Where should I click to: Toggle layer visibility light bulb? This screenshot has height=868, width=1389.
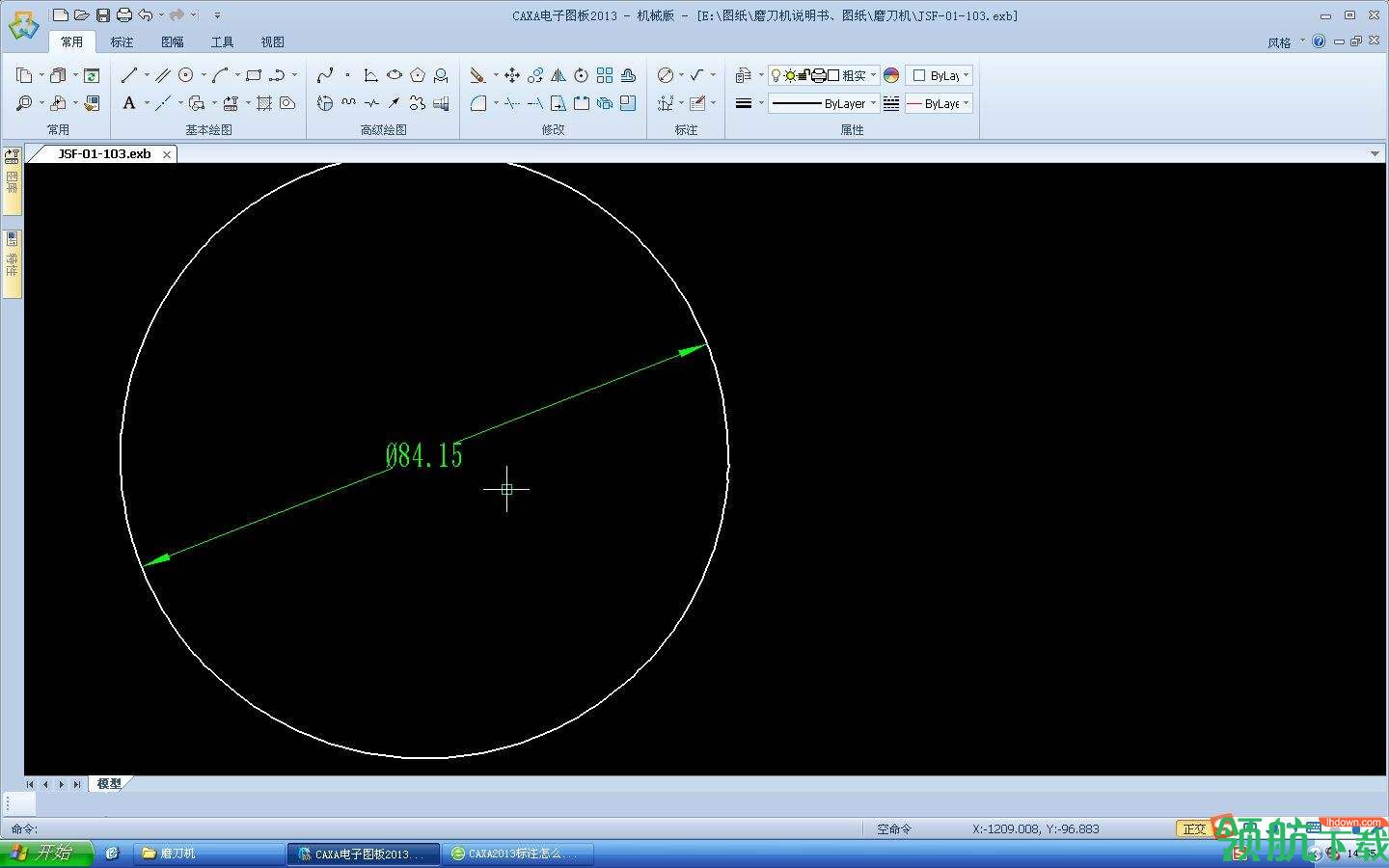tap(776, 74)
